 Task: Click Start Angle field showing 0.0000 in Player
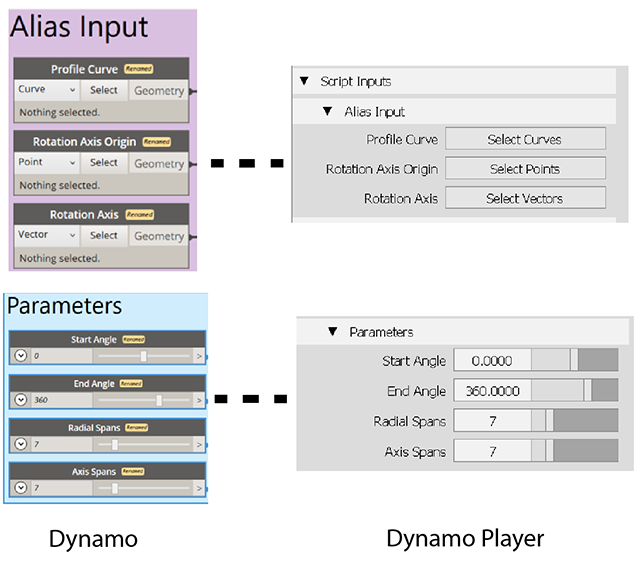492,360
